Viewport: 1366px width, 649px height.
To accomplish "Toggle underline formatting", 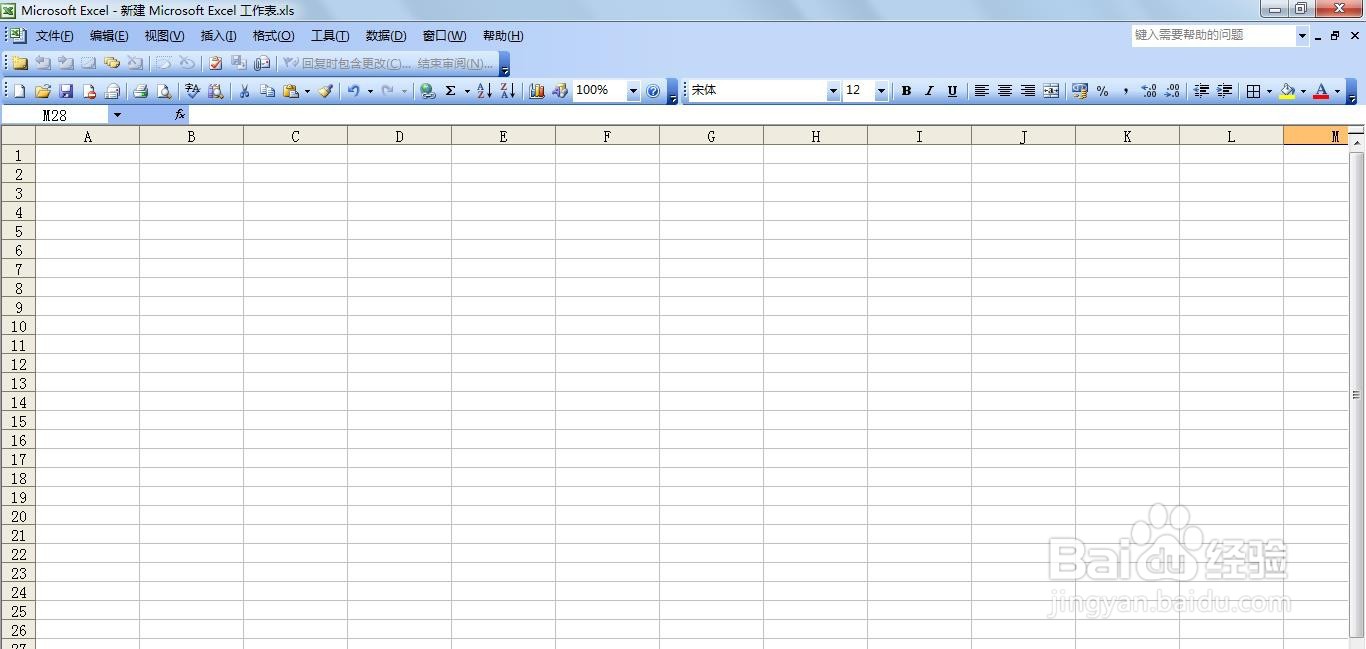I will 952,91.
